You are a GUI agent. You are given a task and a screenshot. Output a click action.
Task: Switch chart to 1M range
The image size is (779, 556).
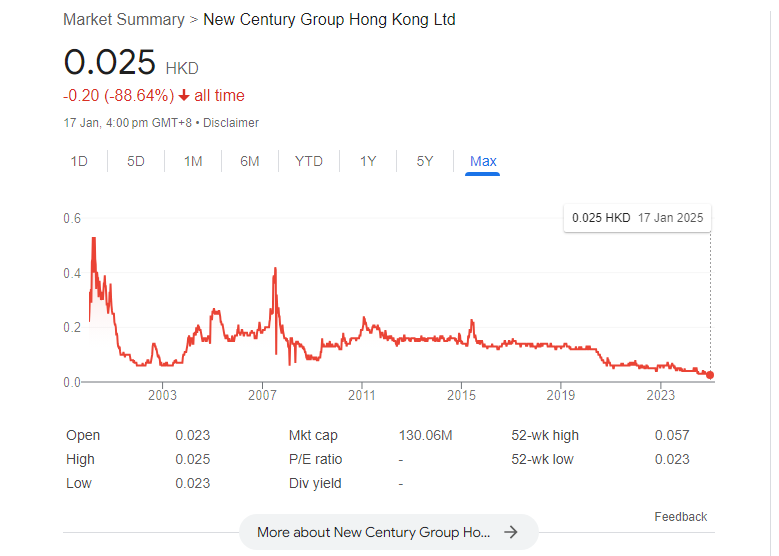click(x=193, y=161)
